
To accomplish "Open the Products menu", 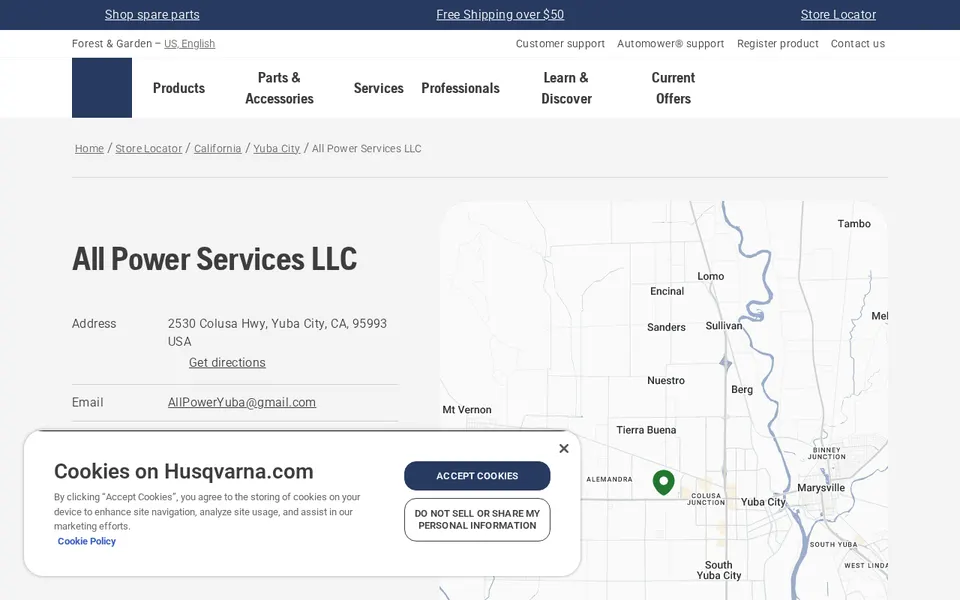I will click(x=179, y=88).
